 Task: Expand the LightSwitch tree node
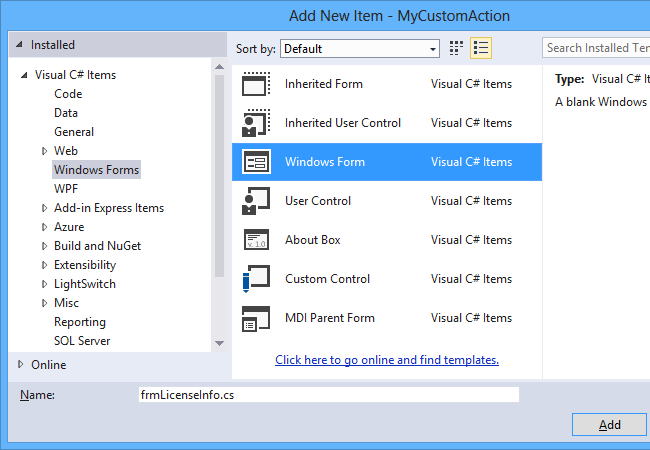click(x=44, y=284)
